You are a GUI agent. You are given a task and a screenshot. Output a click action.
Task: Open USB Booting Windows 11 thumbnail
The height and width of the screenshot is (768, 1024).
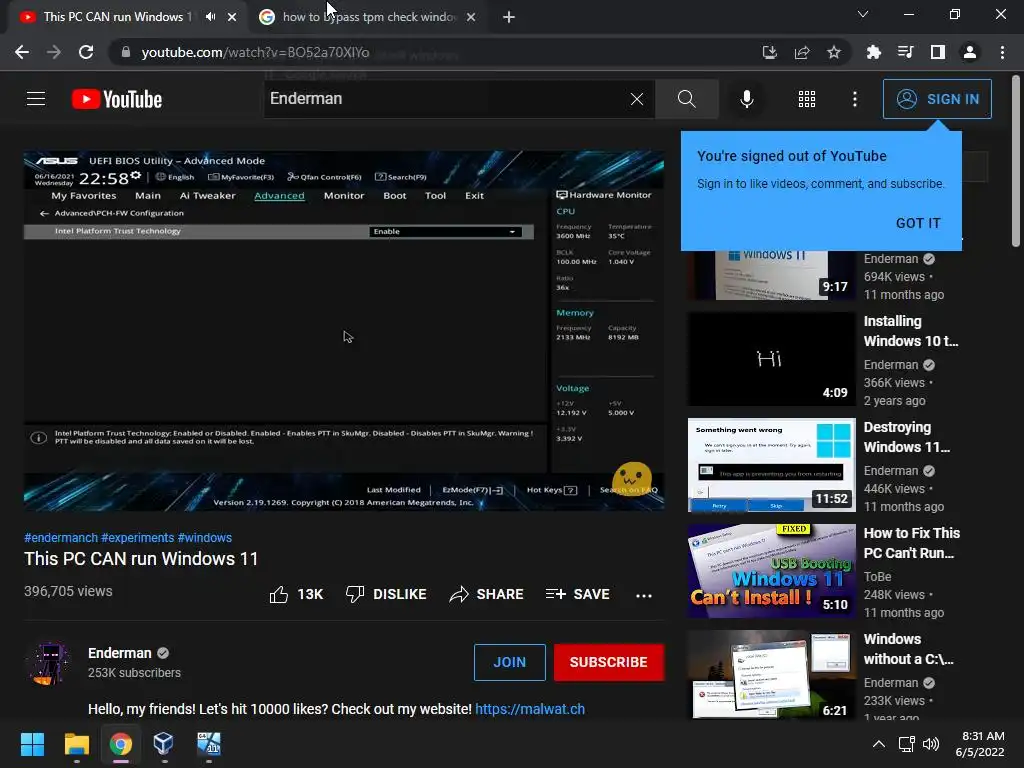[771, 571]
